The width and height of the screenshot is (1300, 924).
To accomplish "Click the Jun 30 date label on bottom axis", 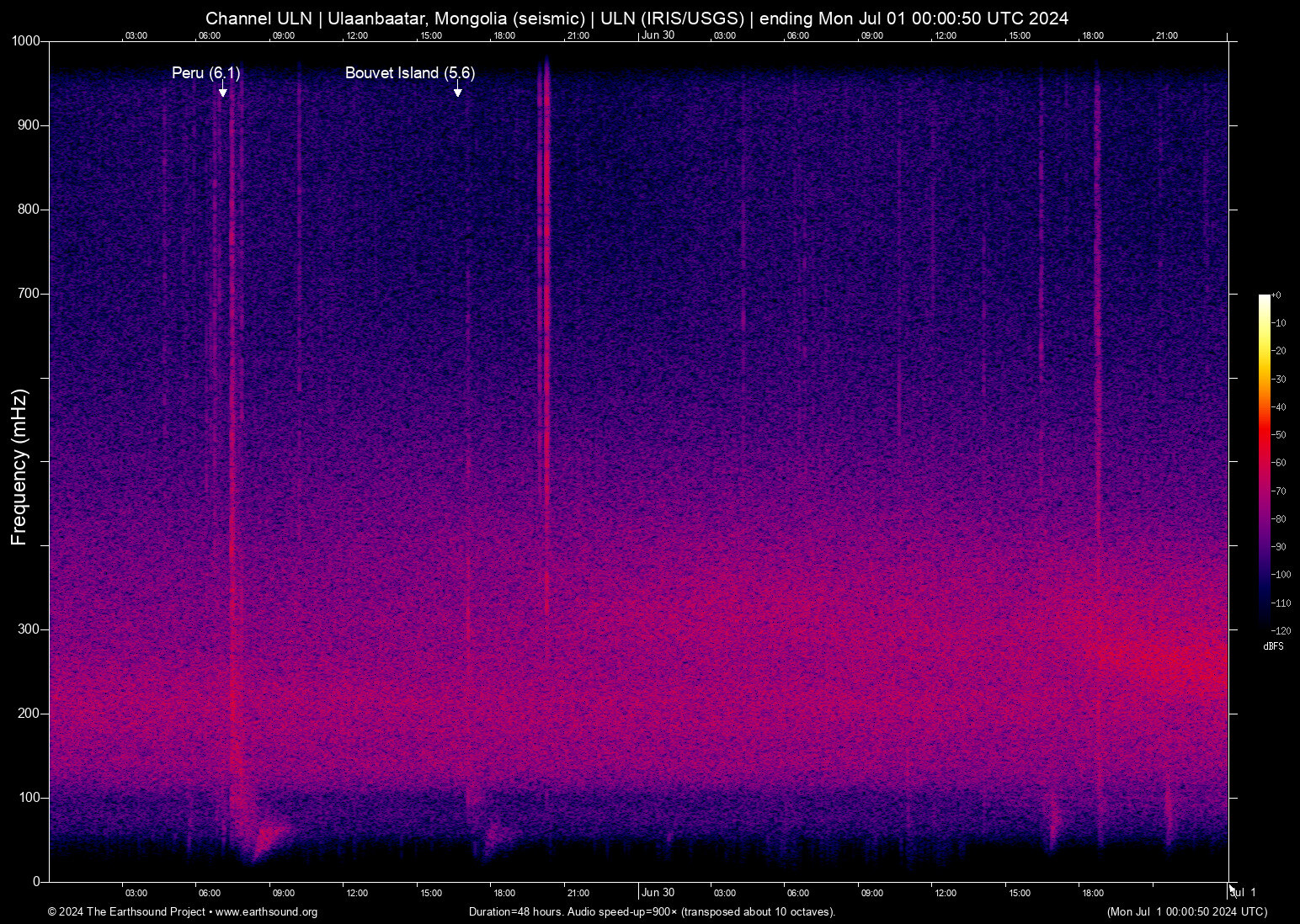I will 658,893.
